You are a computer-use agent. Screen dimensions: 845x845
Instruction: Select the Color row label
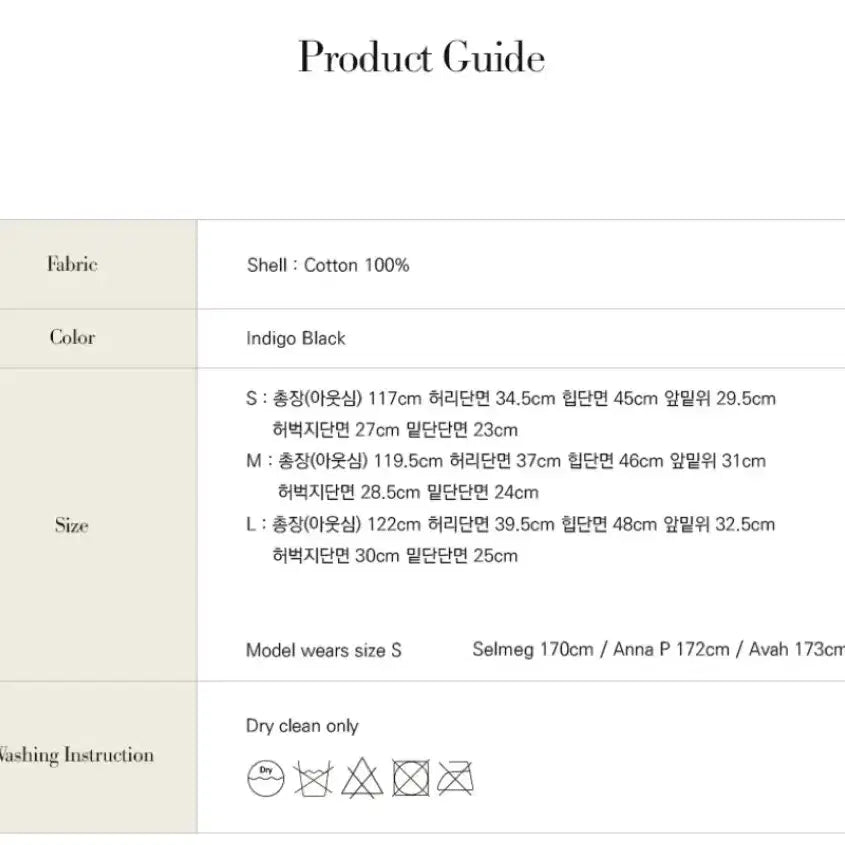click(72, 337)
